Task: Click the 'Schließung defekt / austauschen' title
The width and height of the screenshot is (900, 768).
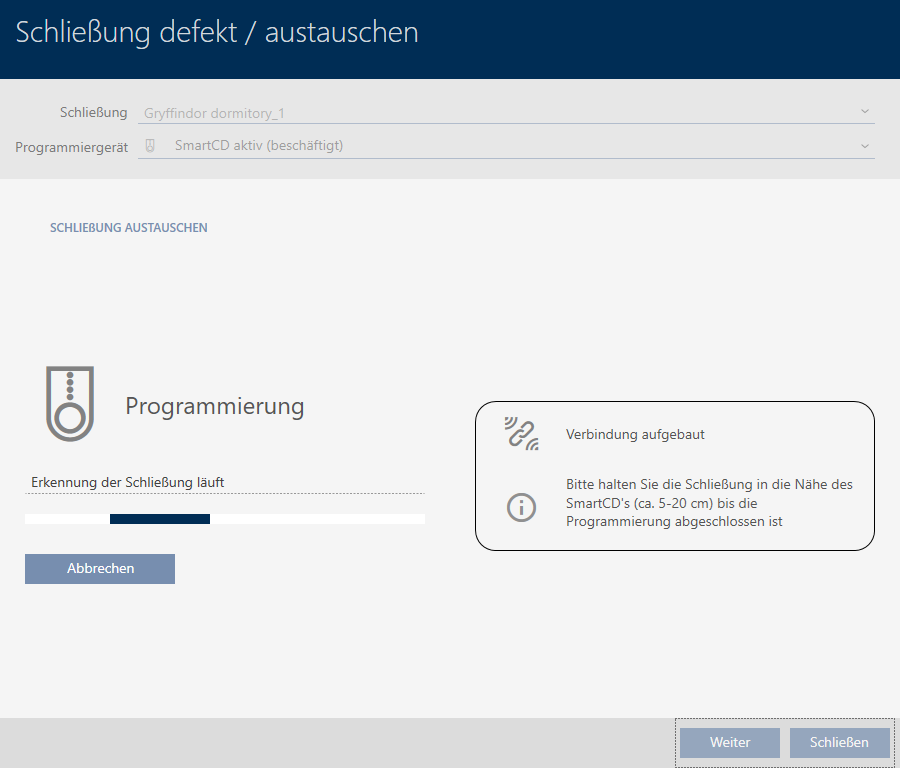Action: click(217, 33)
